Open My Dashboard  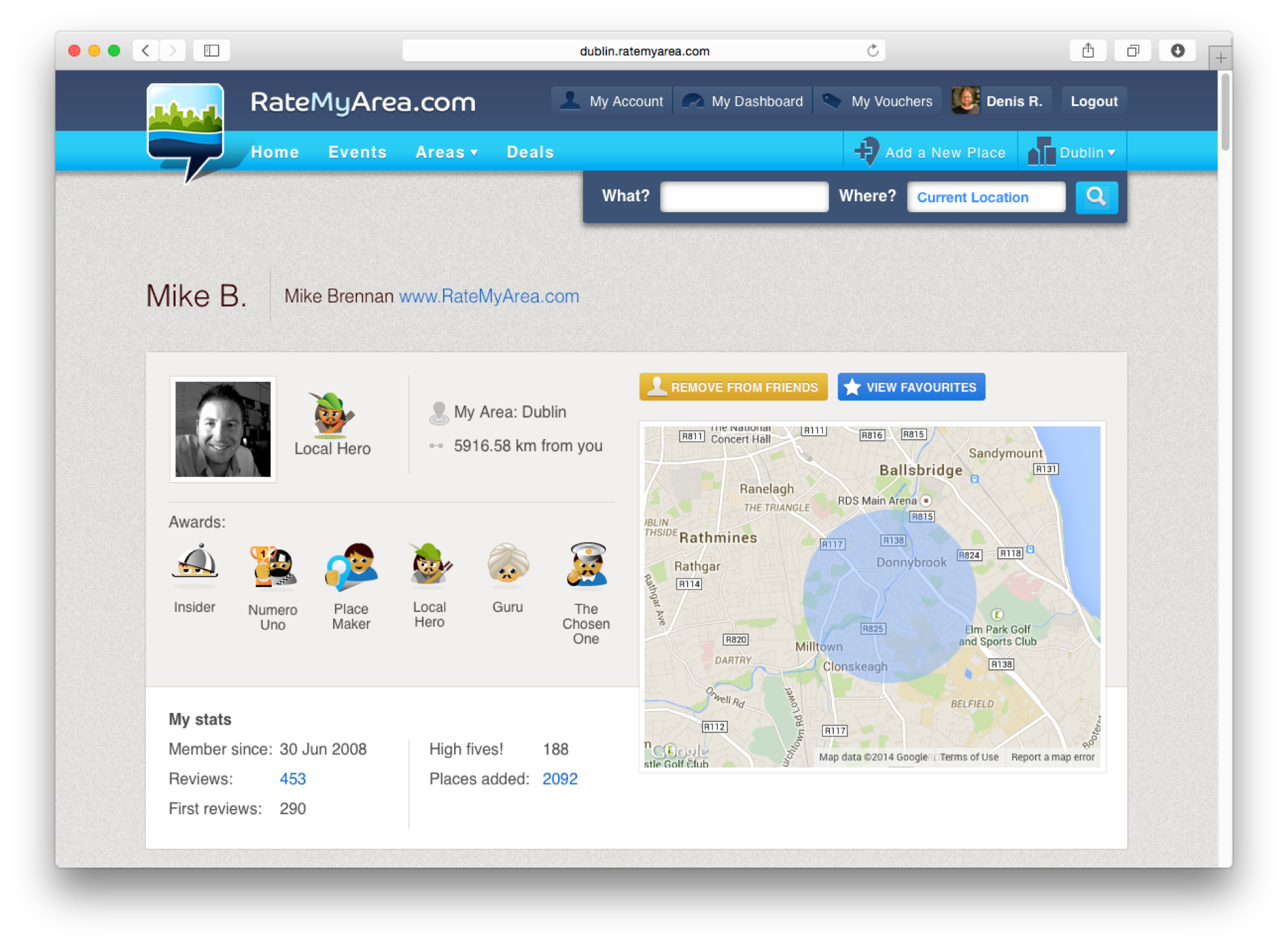click(x=743, y=101)
